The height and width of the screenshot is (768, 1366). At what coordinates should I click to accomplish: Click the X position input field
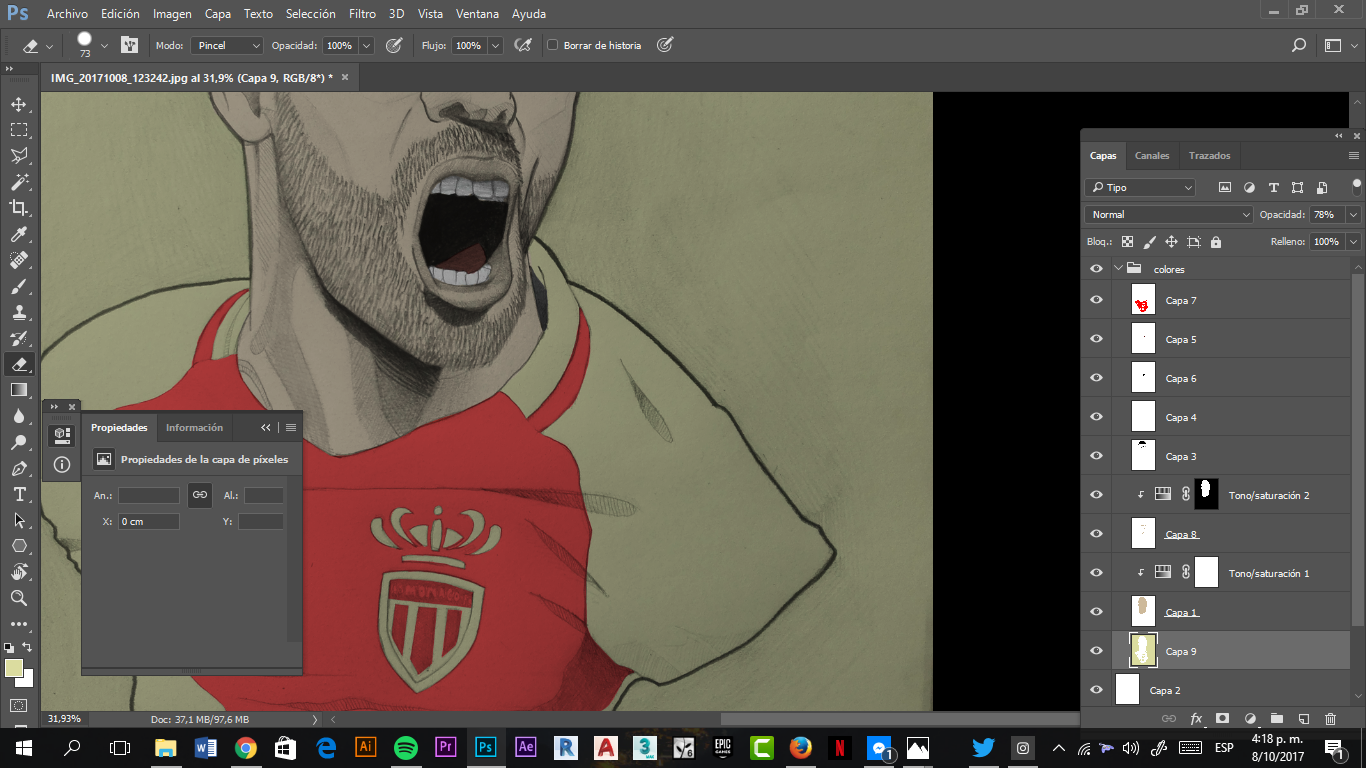coord(149,521)
